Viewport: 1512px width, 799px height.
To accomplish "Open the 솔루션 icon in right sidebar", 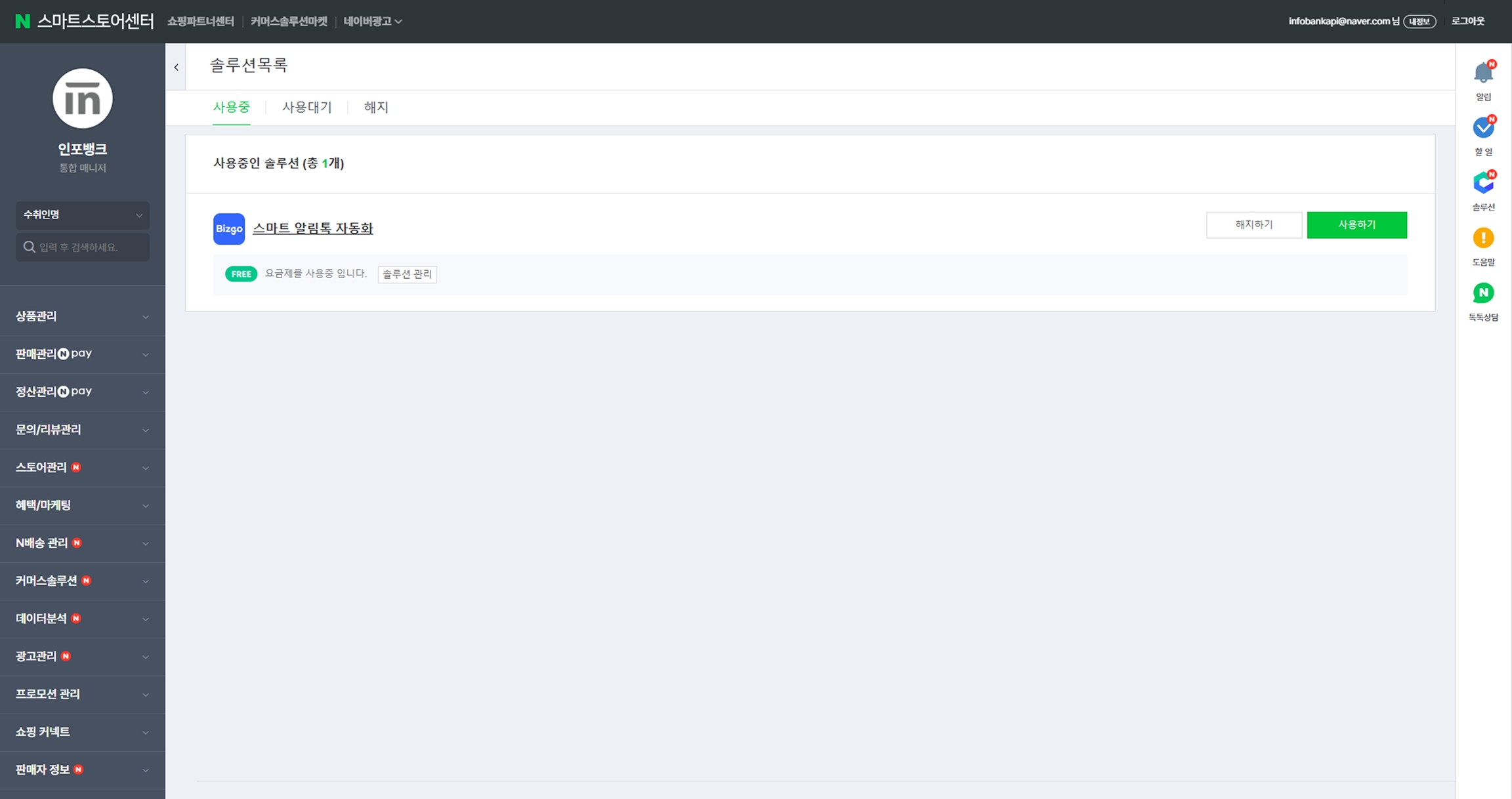I will coord(1482,183).
